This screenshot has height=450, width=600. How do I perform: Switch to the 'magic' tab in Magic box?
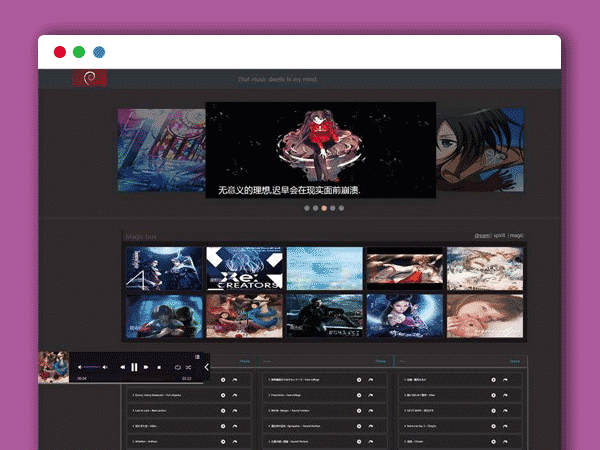[x=517, y=235]
